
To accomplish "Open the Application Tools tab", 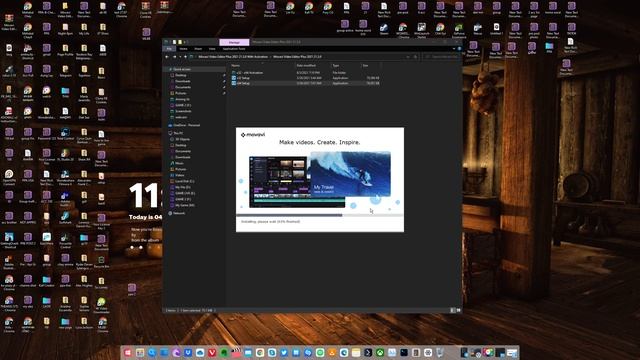I will tap(234, 49).
